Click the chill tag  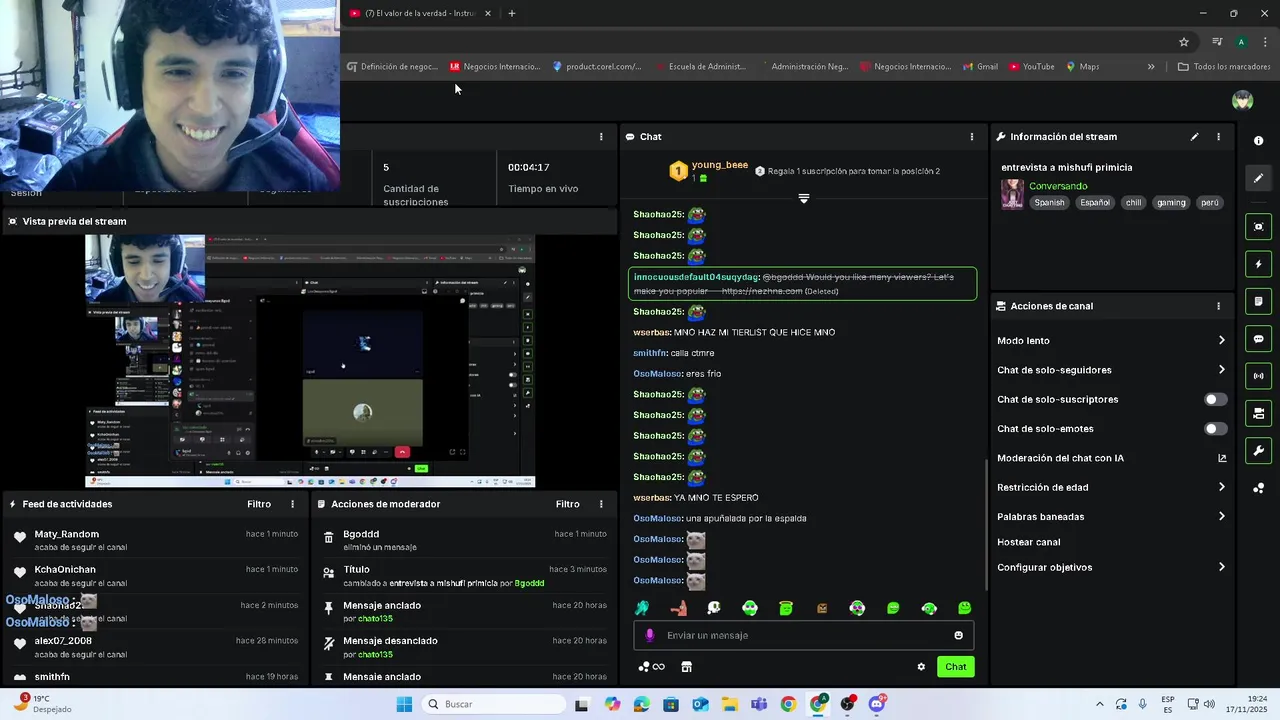1133,202
